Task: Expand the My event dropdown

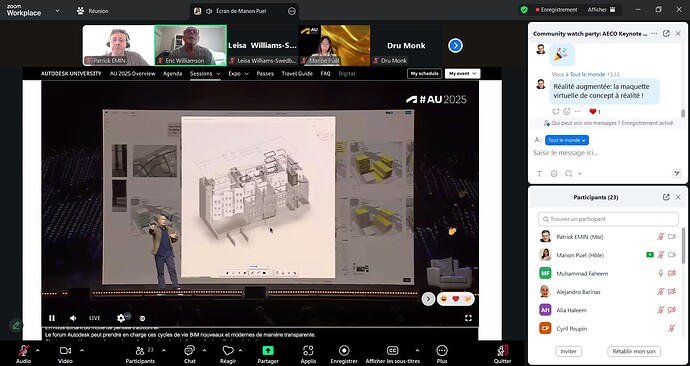Action: pos(462,74)
